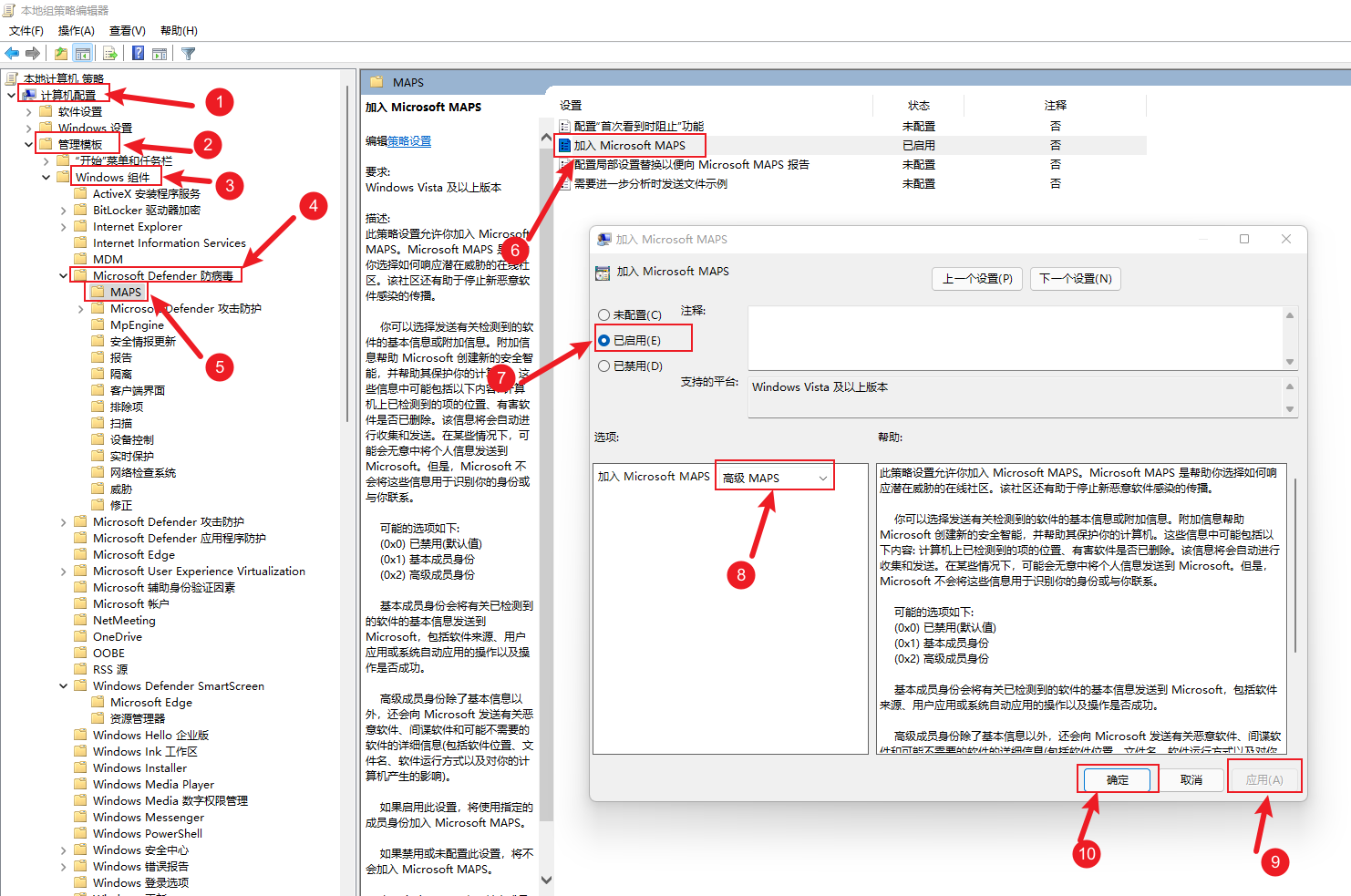Click the 上一个设置(P) button

pyautogui.click(x=977, y=278)
